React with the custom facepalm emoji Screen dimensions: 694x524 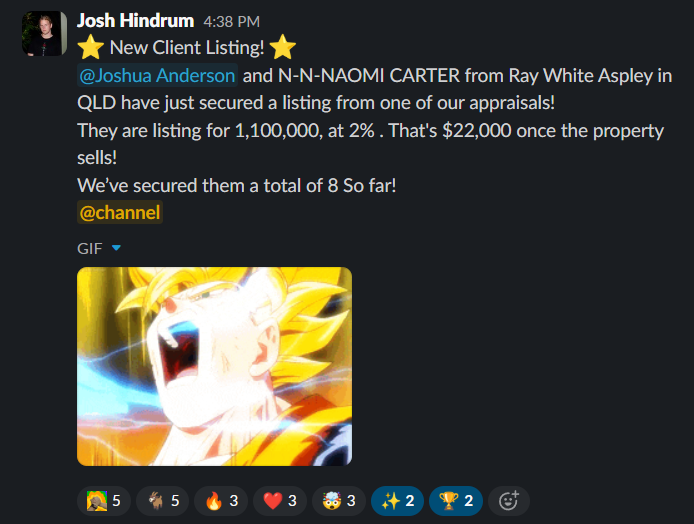click(x=104, y=501)
